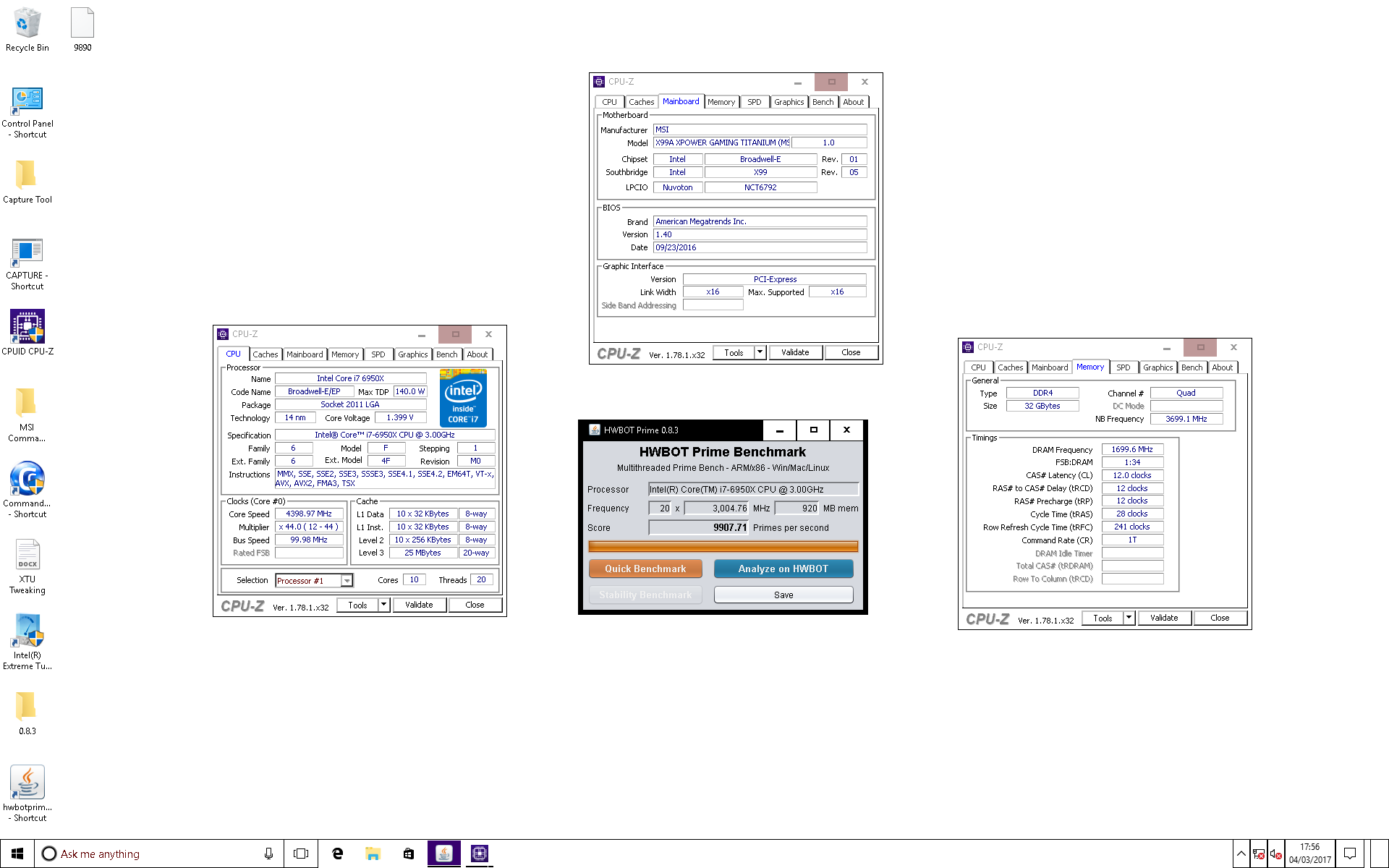Click the Core Voltage value 1.399 V

click(400, 417)
